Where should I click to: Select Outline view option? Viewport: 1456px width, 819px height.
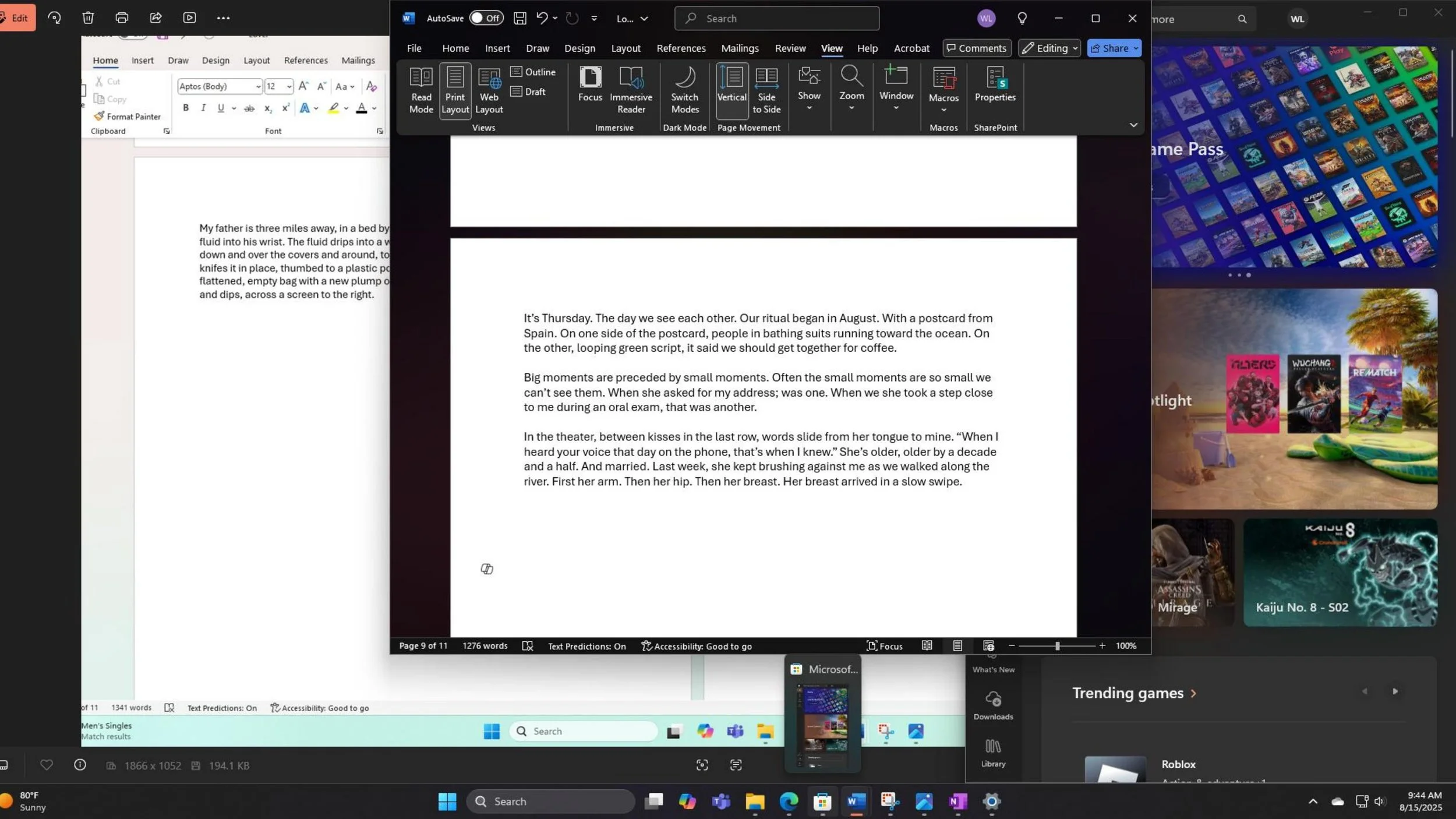coord(533,72)
